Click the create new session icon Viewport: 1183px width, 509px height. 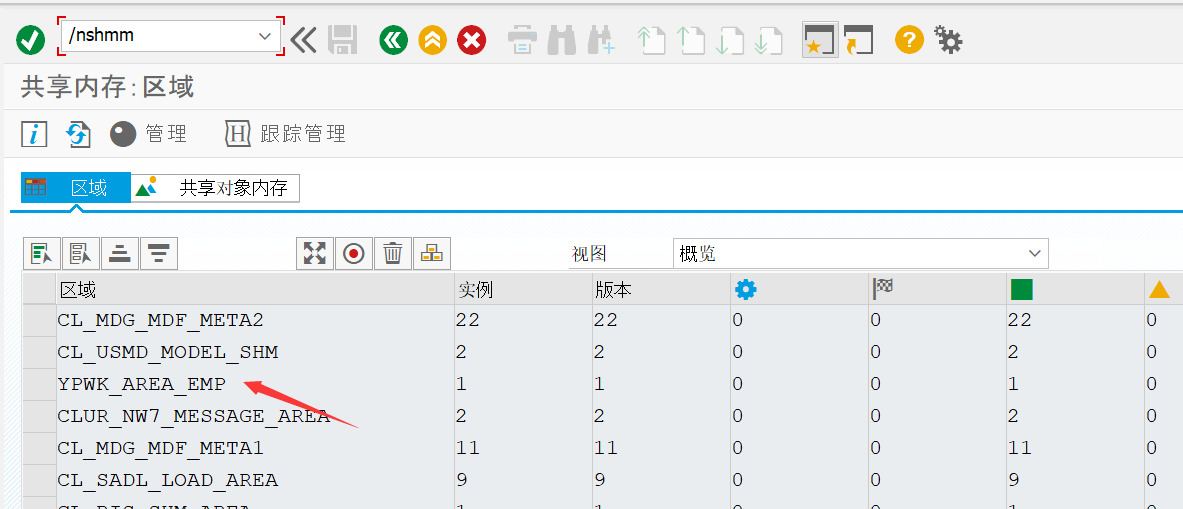pyautogui.click(x=820, y=39)
